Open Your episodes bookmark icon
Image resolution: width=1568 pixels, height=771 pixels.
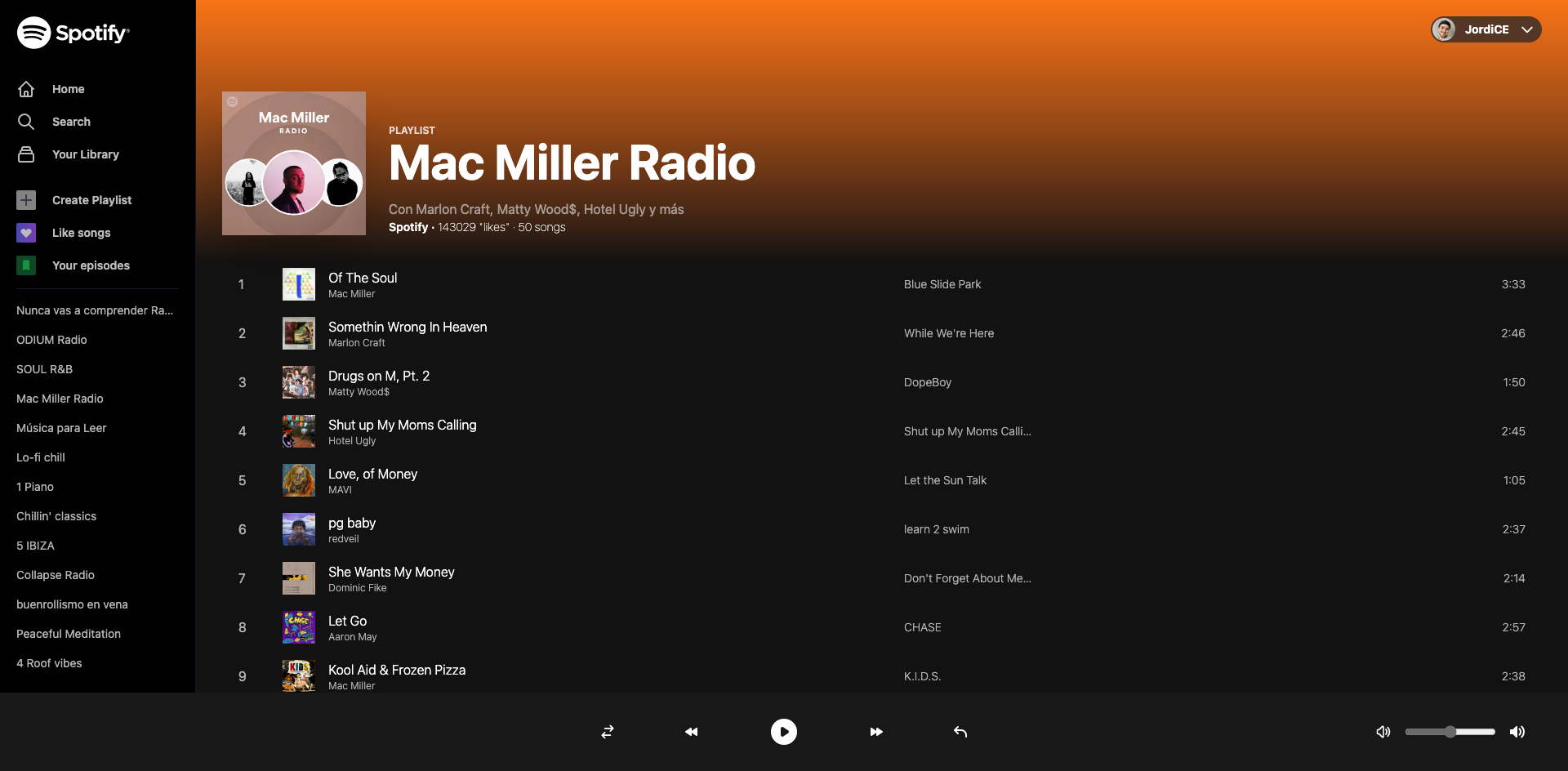[26, 265]
